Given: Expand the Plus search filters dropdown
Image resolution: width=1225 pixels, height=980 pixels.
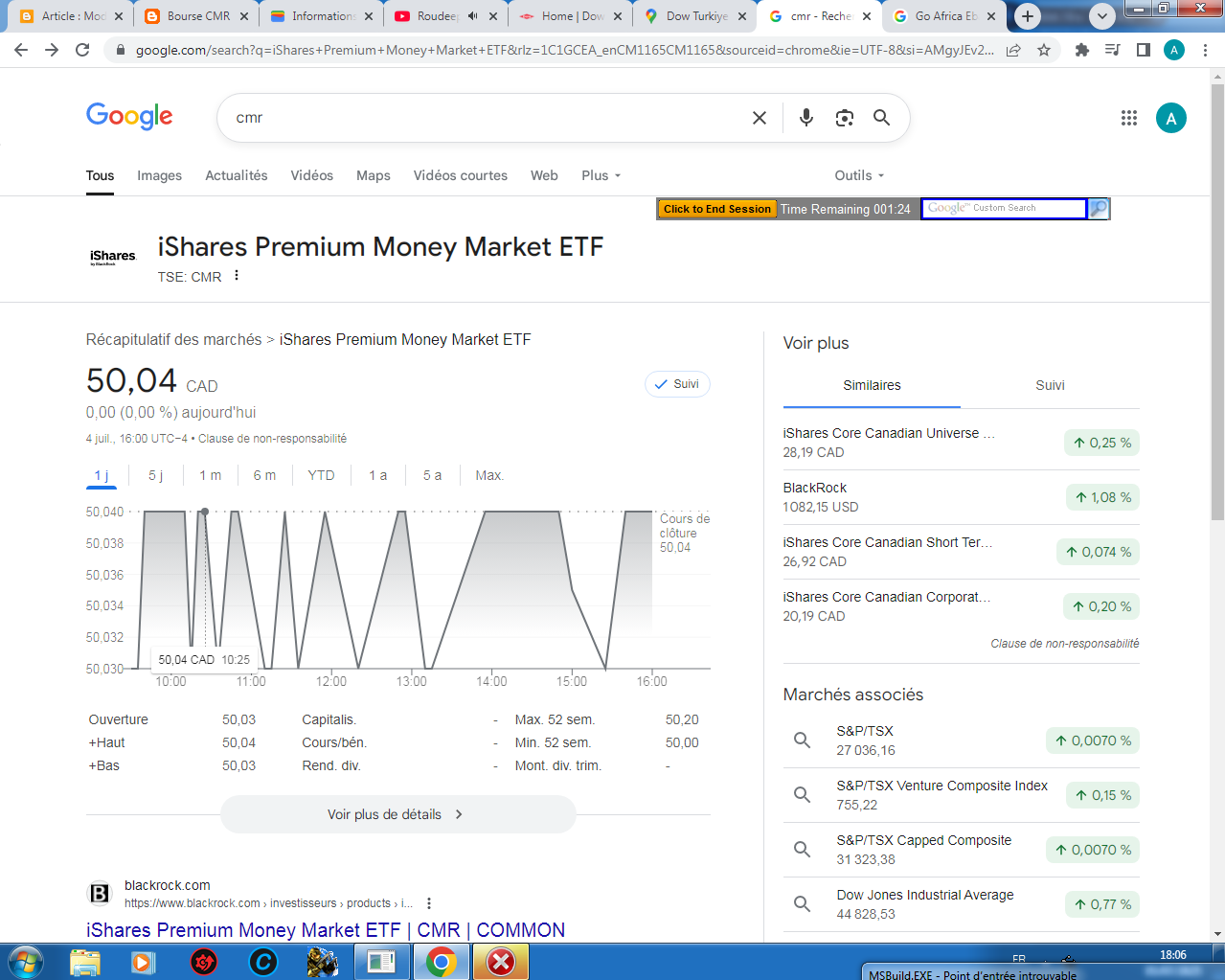Looking at the screenshot, I should click(601, 175).
